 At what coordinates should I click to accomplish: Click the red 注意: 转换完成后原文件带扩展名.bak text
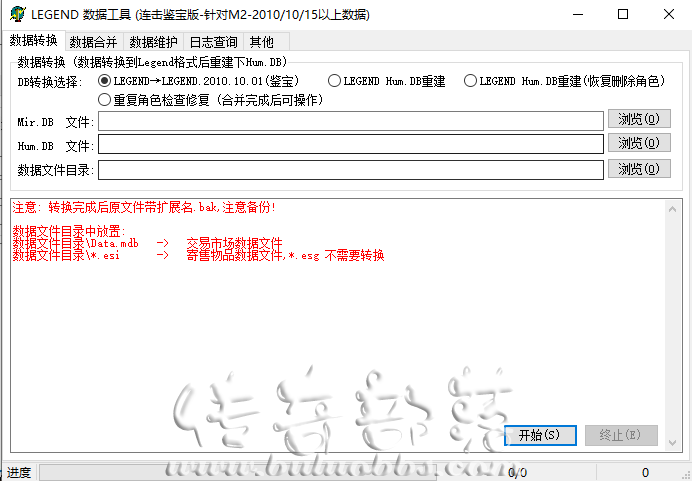(144, 207)
